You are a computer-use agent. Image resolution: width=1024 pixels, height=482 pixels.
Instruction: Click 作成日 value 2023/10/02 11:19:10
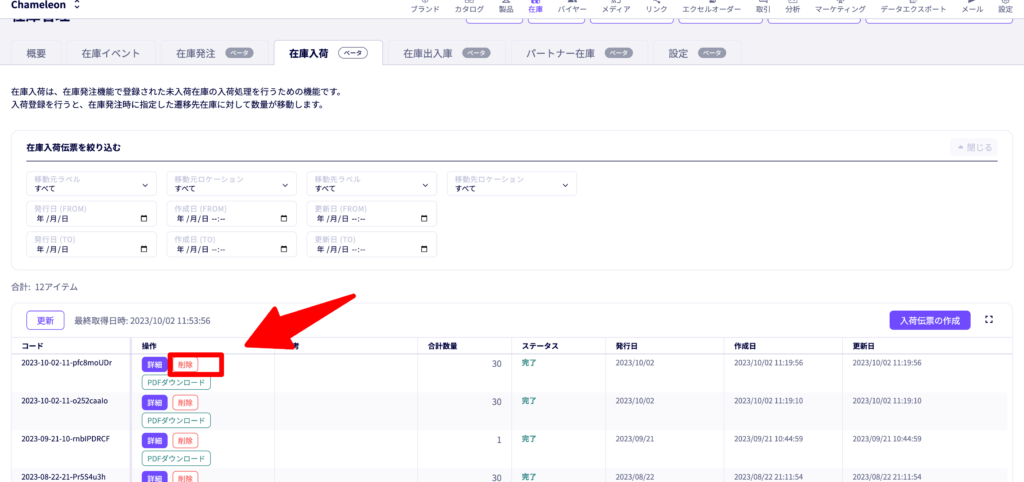tap(769, 400)
